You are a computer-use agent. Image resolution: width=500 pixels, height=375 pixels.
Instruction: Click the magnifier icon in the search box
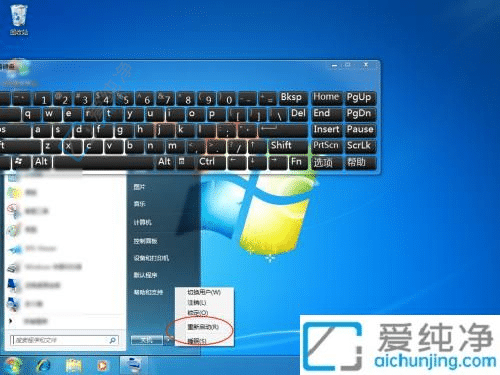(112, 340)
